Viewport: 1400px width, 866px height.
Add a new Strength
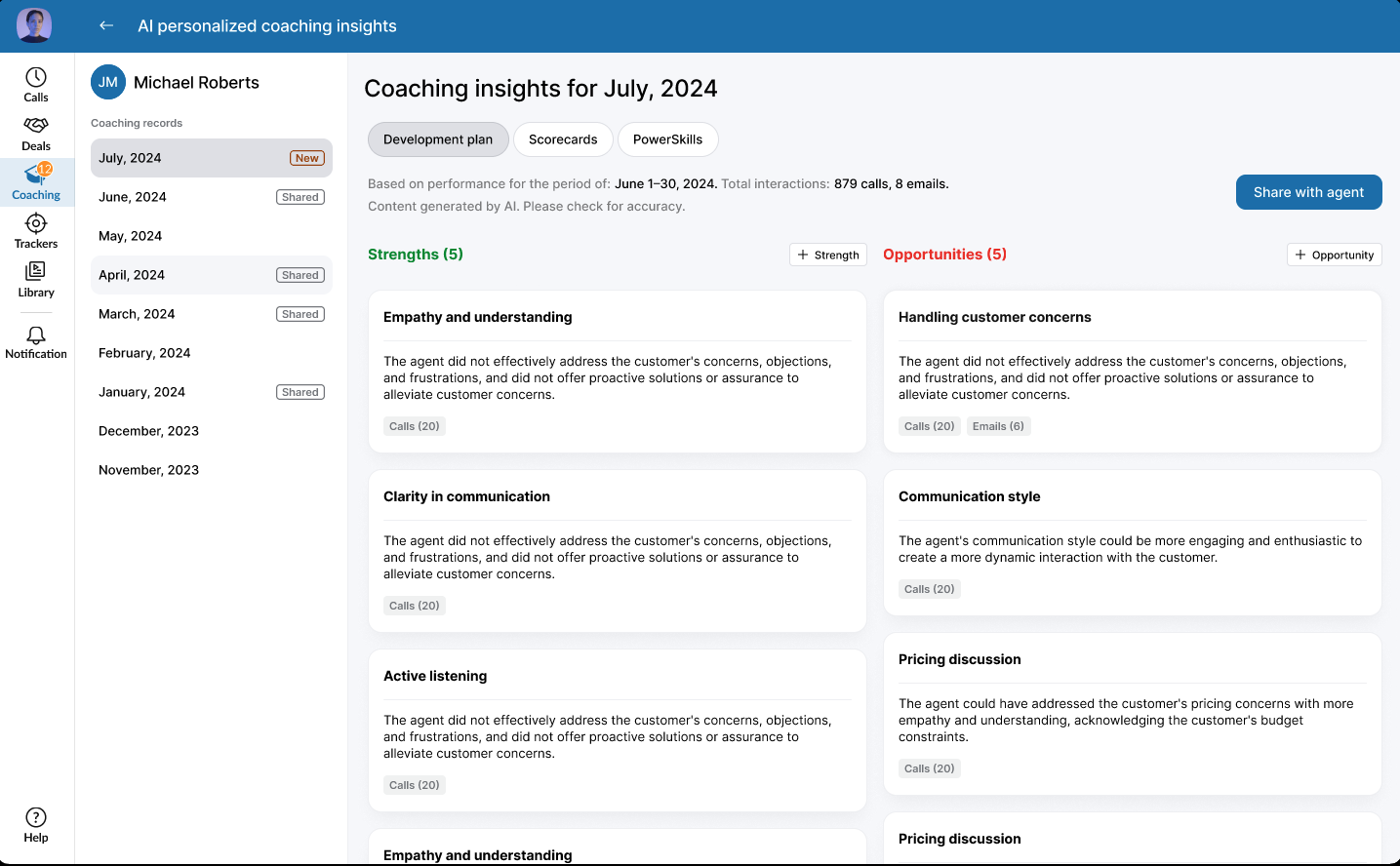pyautogui.click(x=827, y=255)
